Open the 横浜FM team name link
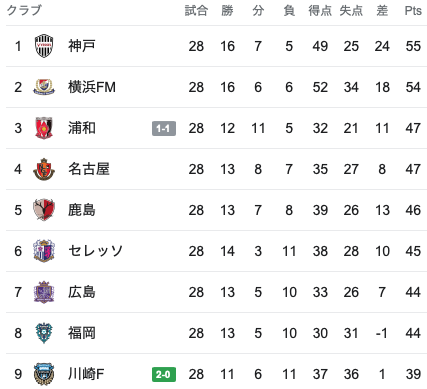Screen dimensions: 427x389 tap(92, 87)
